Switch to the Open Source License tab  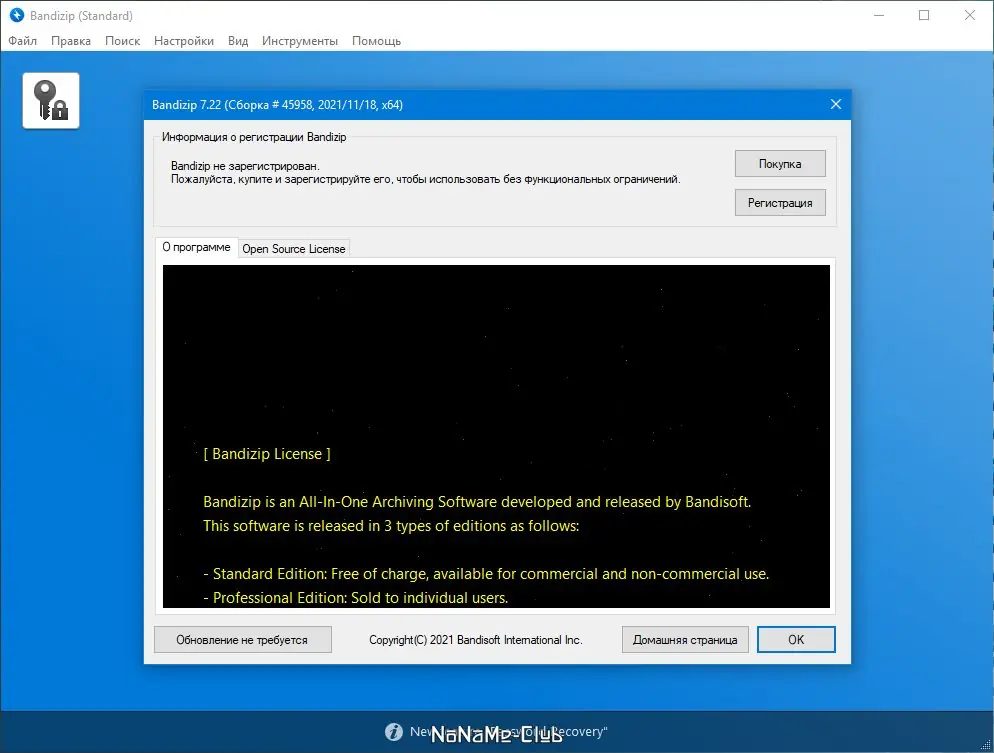pos(294,248)
